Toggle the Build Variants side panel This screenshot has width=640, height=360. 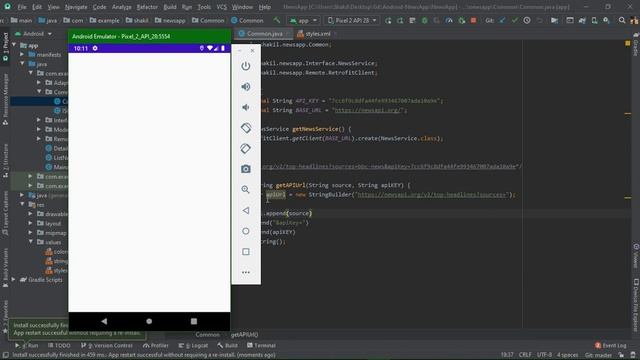click(x=5, y=267)
